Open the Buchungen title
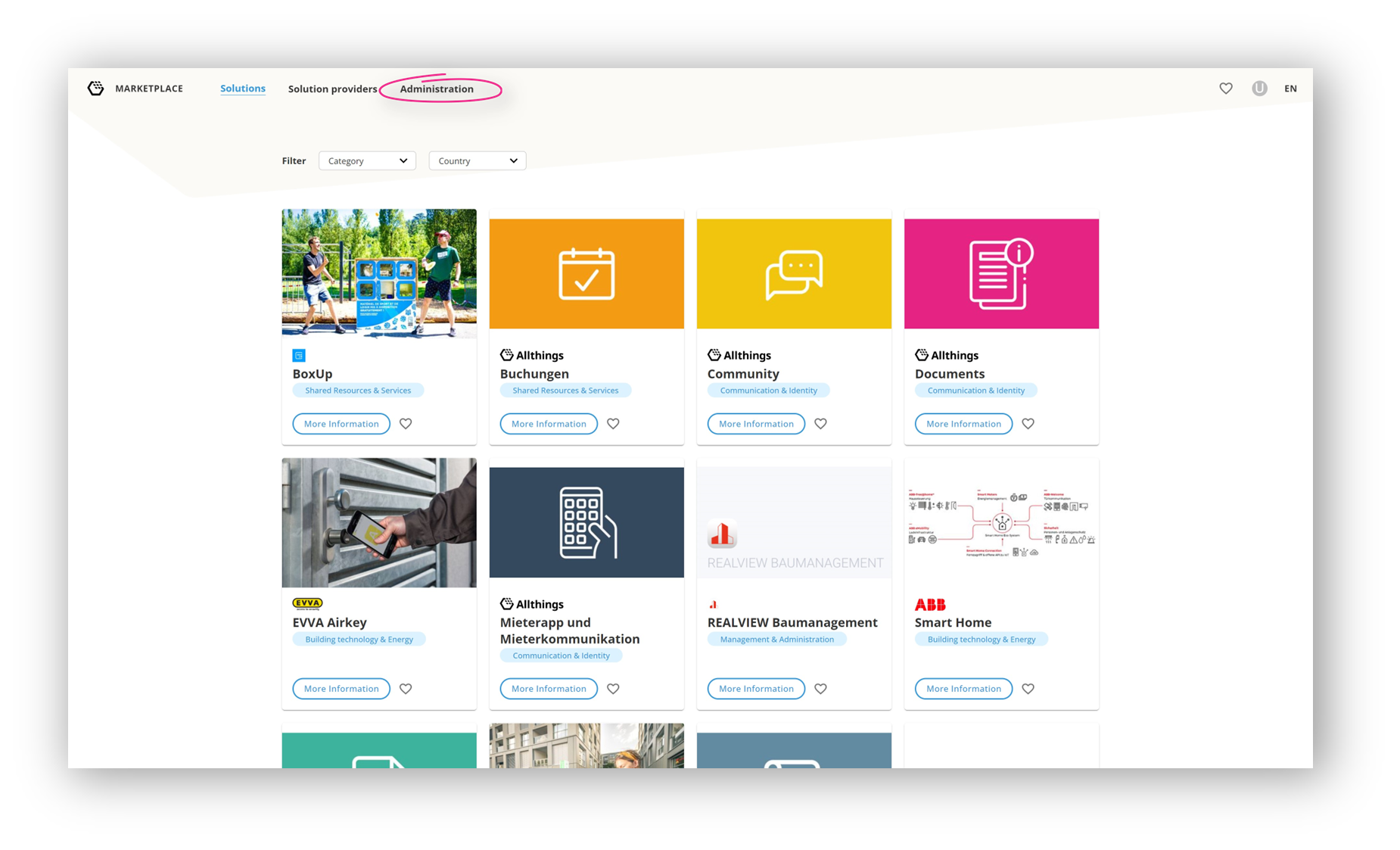This screenshot has height=850, width=1400. [534, 374]
